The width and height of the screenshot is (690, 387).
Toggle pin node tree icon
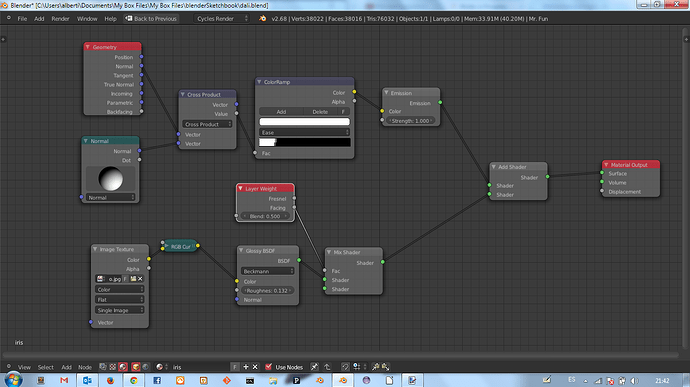click(314, 367)
